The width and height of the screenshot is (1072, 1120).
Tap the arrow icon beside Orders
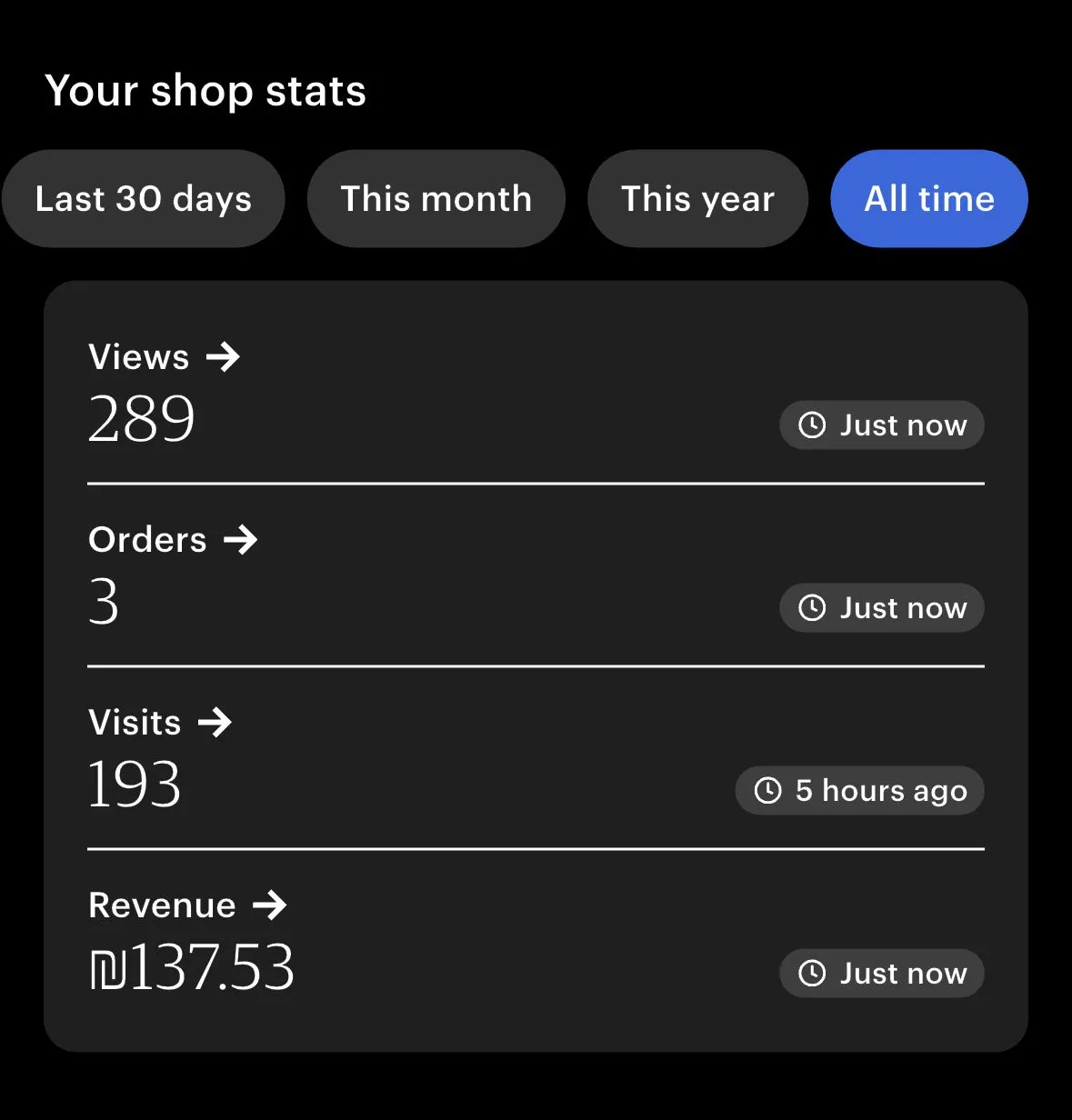241,540
